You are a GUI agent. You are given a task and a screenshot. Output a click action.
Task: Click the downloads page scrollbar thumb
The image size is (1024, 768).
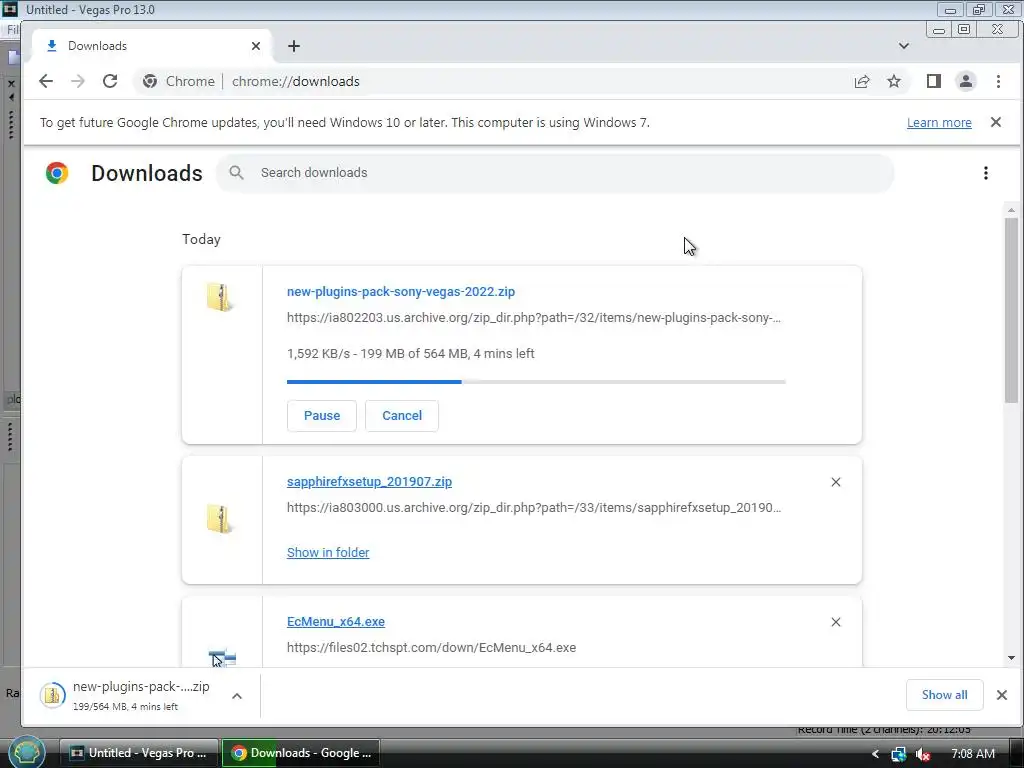(x=1011, y=310)
